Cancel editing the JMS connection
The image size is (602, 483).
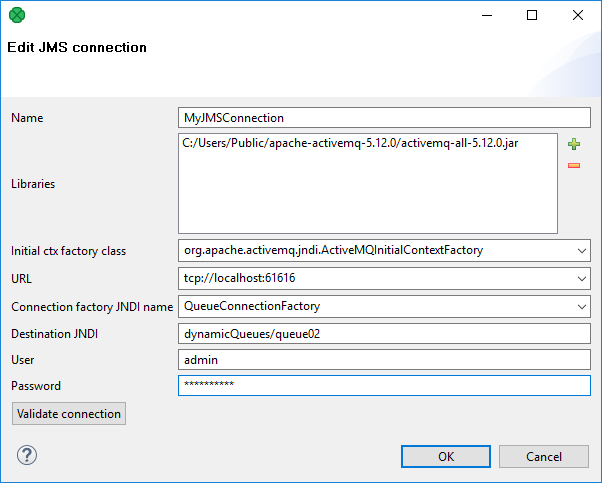tap(543, 456)
